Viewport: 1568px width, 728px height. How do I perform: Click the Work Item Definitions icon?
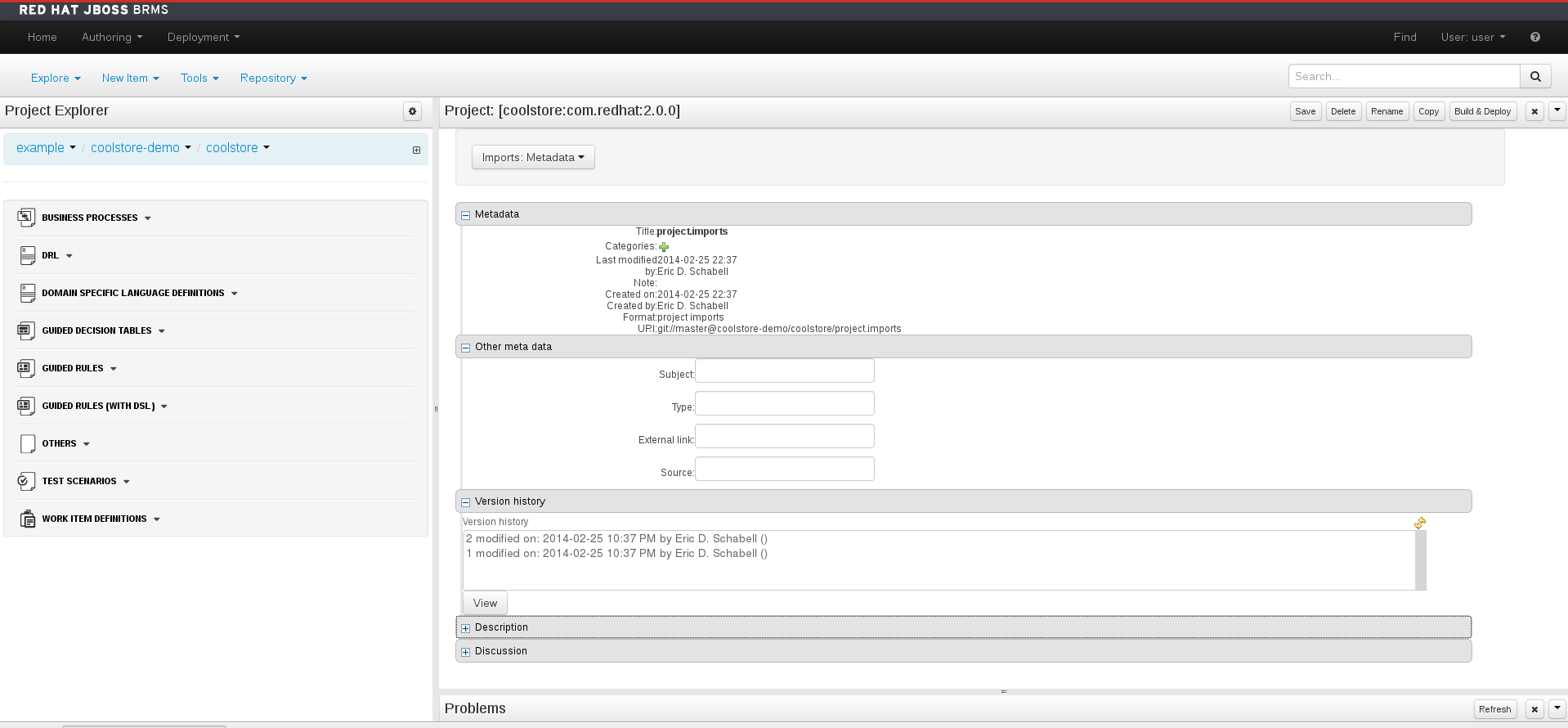(x=27, y=519)
